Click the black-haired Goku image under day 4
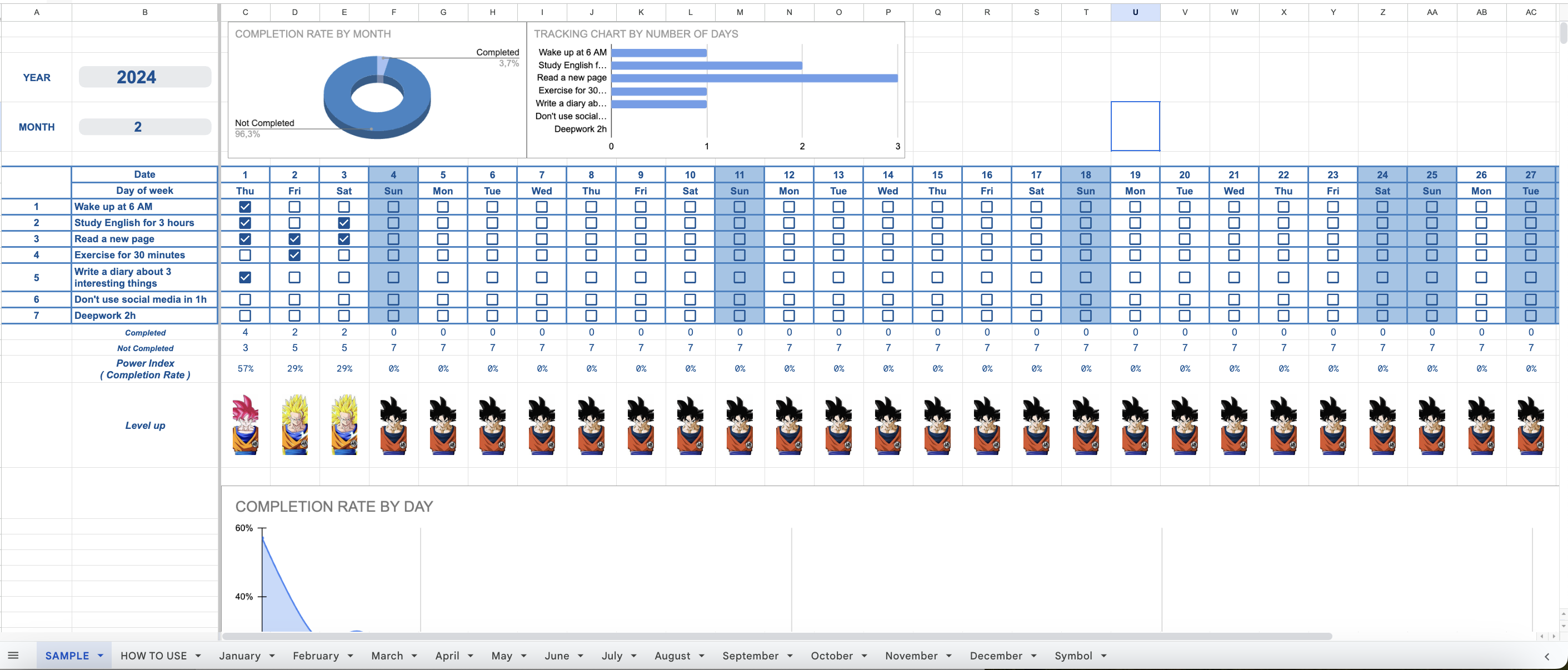The height and width of the screenshot is (670, 1568). click(393, 426)
